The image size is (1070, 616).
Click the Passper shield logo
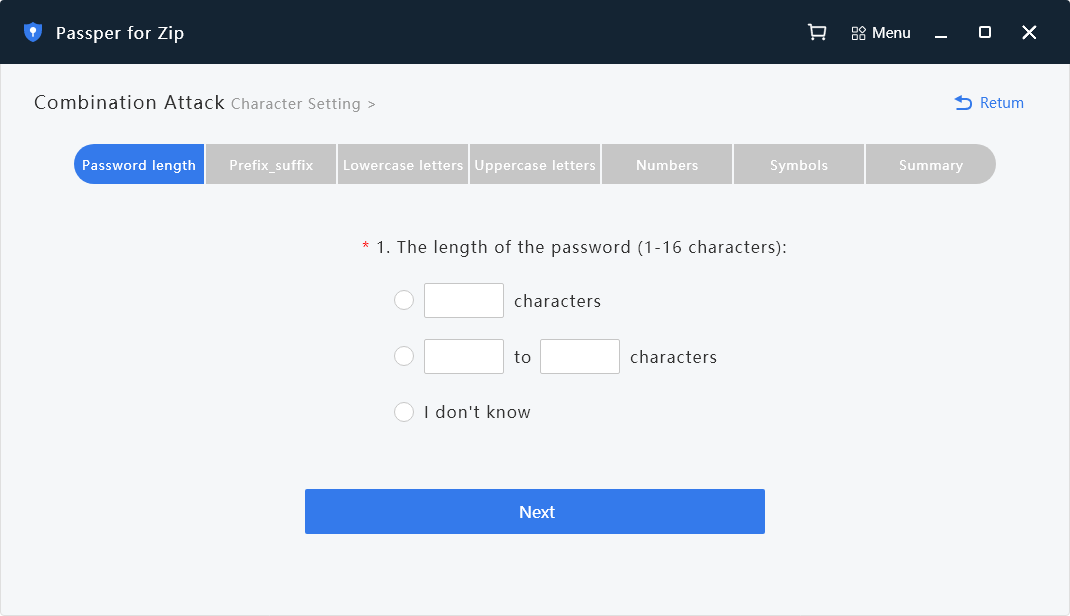(x=33, y=31)
